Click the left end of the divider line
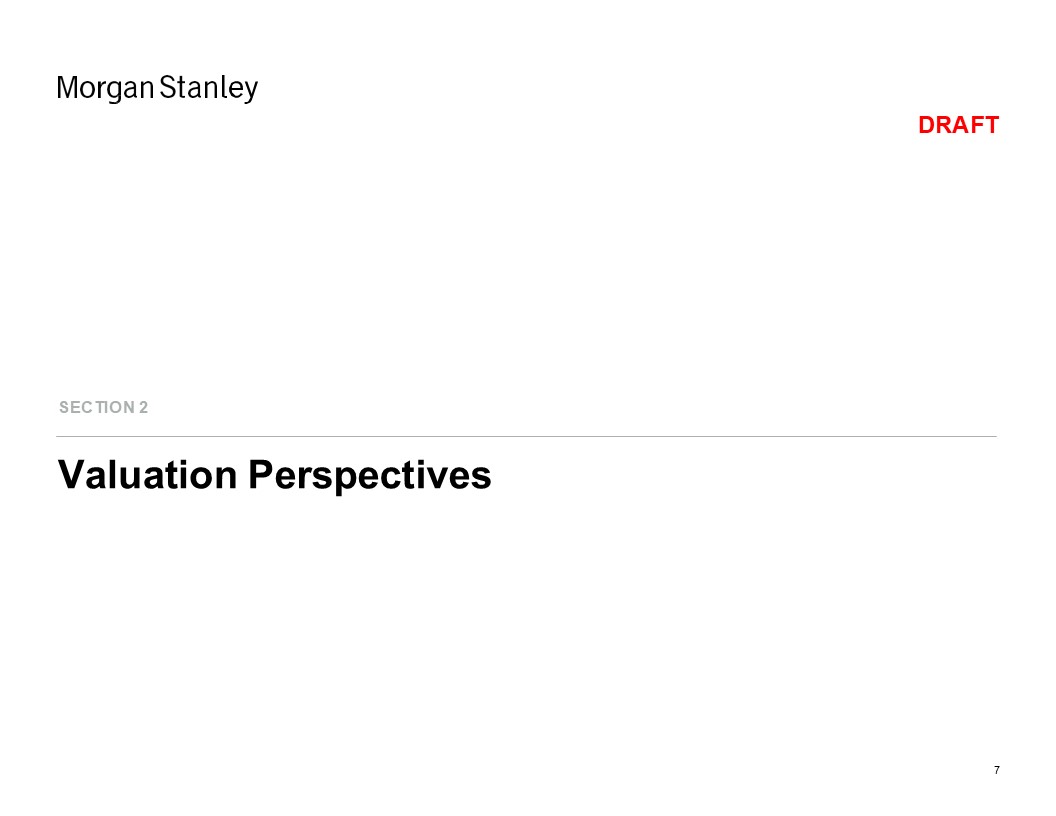1056x816 pixels. [x=59, y=437]
